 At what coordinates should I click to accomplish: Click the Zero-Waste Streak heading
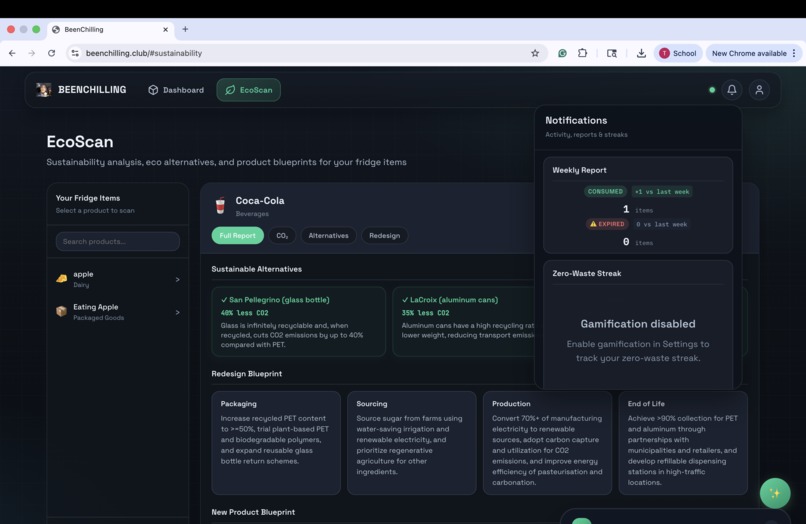587,274
